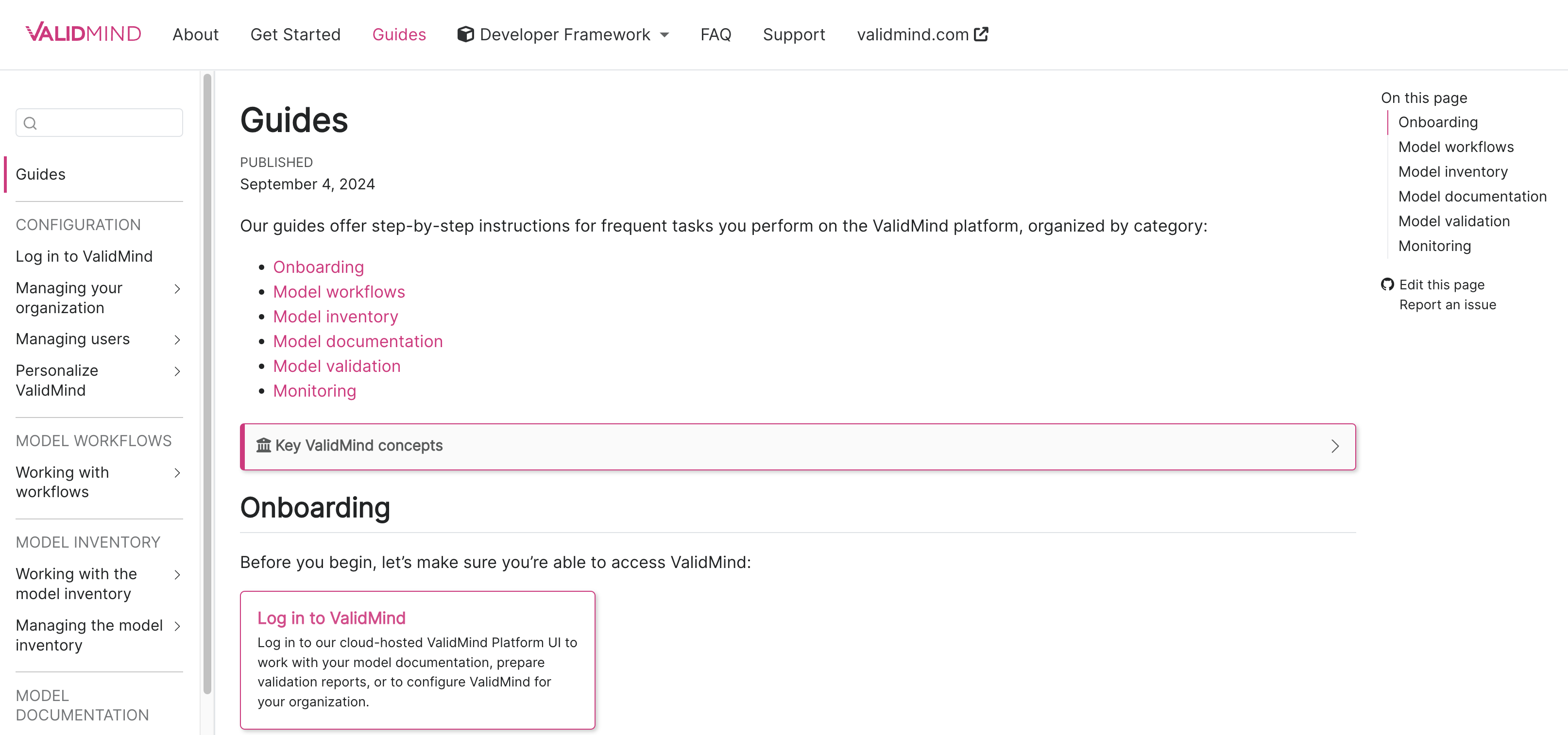Click the bank icon on Key ValidMind concepts banner

tap(263, 445)
